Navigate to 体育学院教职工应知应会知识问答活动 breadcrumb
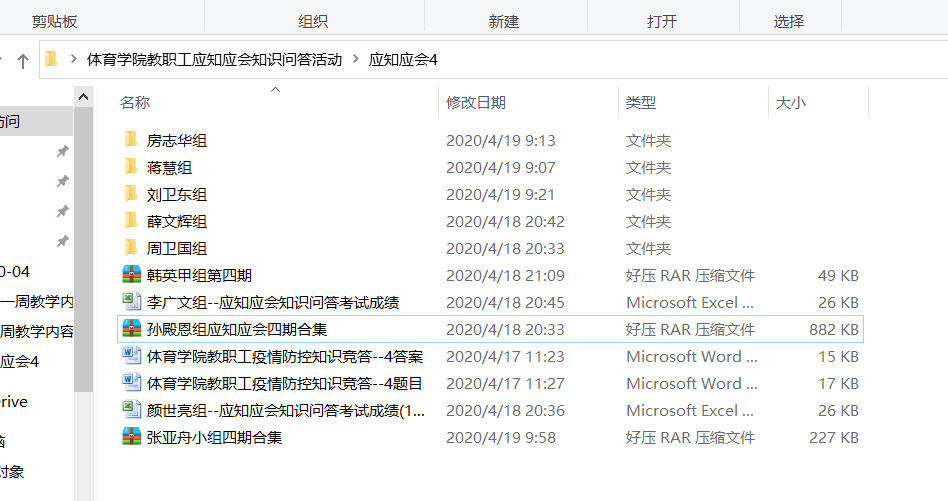The height and width of the screenshot is (501, 948). 214,60
